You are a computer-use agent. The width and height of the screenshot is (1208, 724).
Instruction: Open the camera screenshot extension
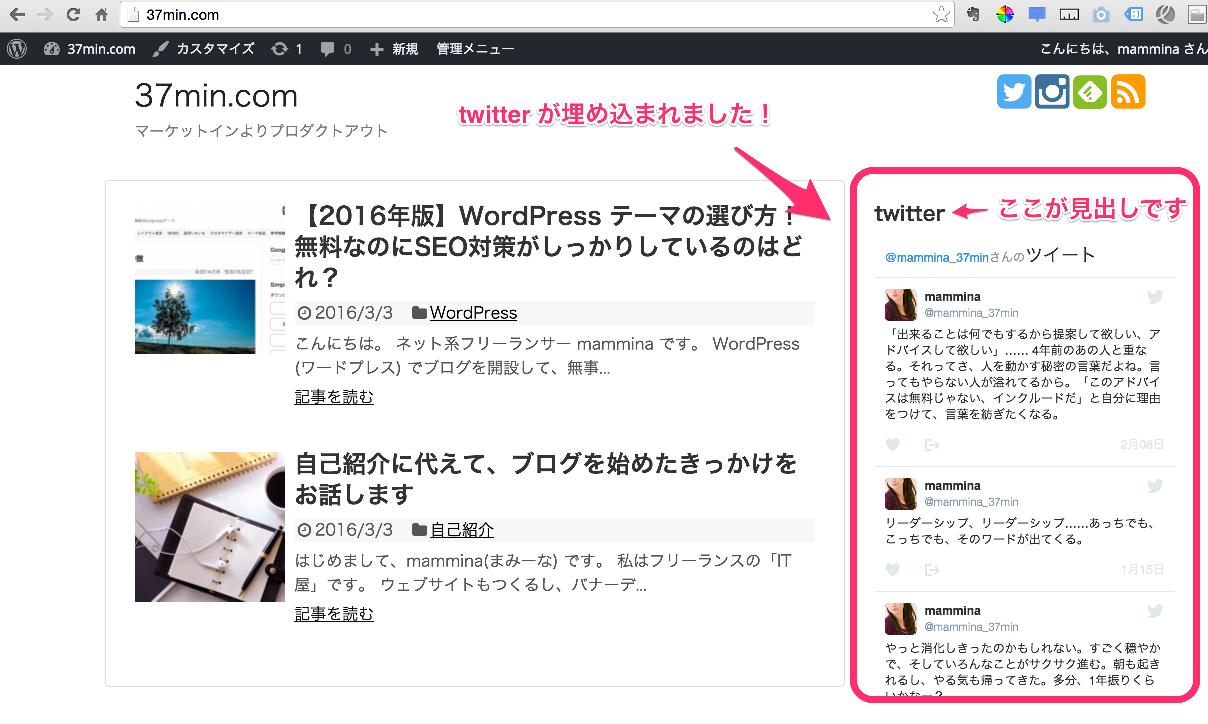[1101, 15]
